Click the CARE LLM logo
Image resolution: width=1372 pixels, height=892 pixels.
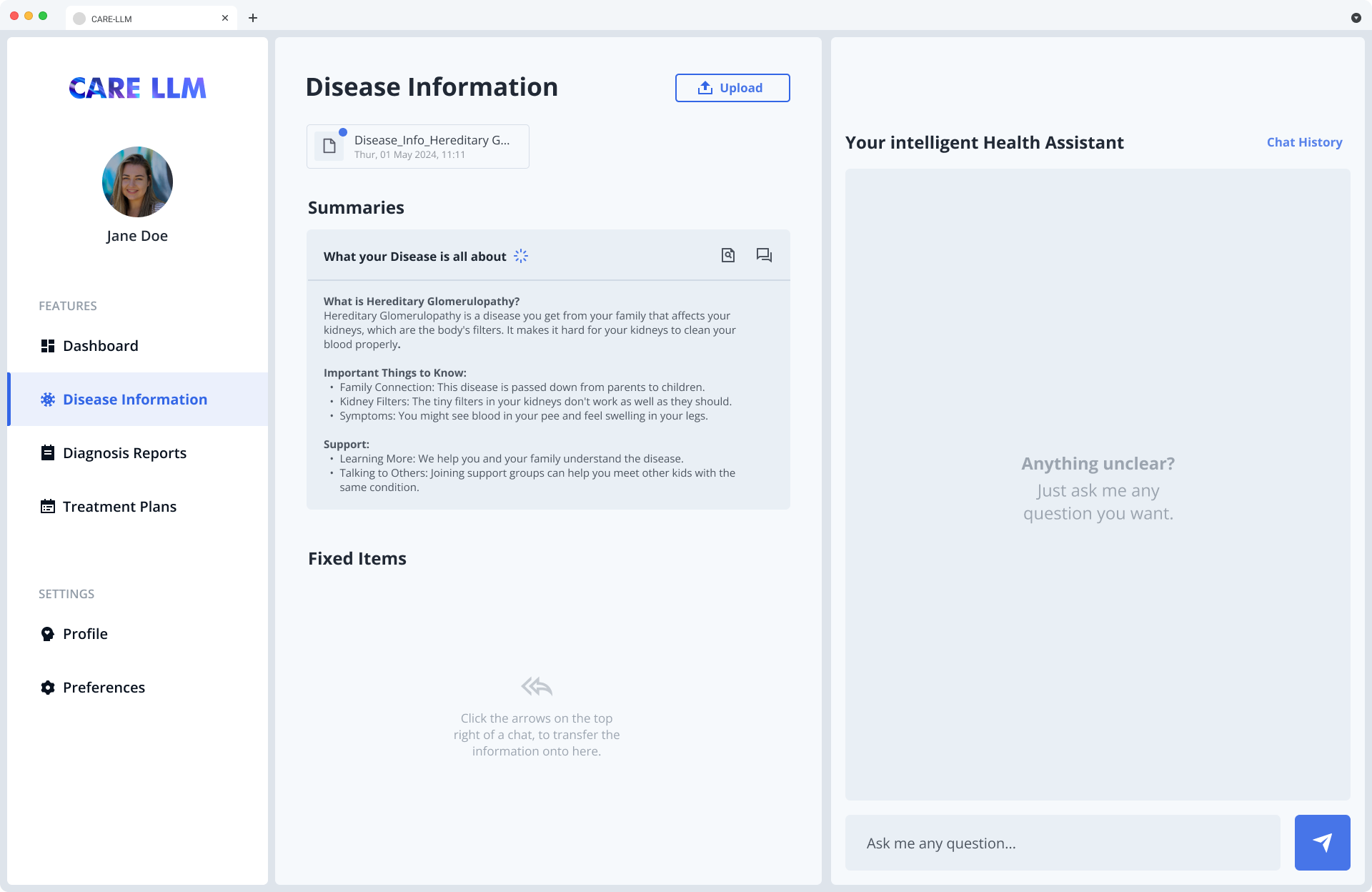tap(137, 88)
